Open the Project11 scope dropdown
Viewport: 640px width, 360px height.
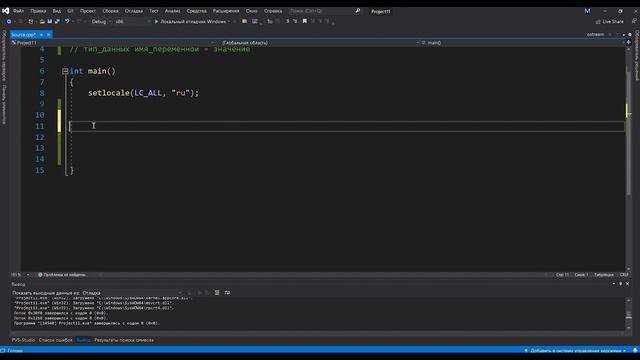pos(113,42)
